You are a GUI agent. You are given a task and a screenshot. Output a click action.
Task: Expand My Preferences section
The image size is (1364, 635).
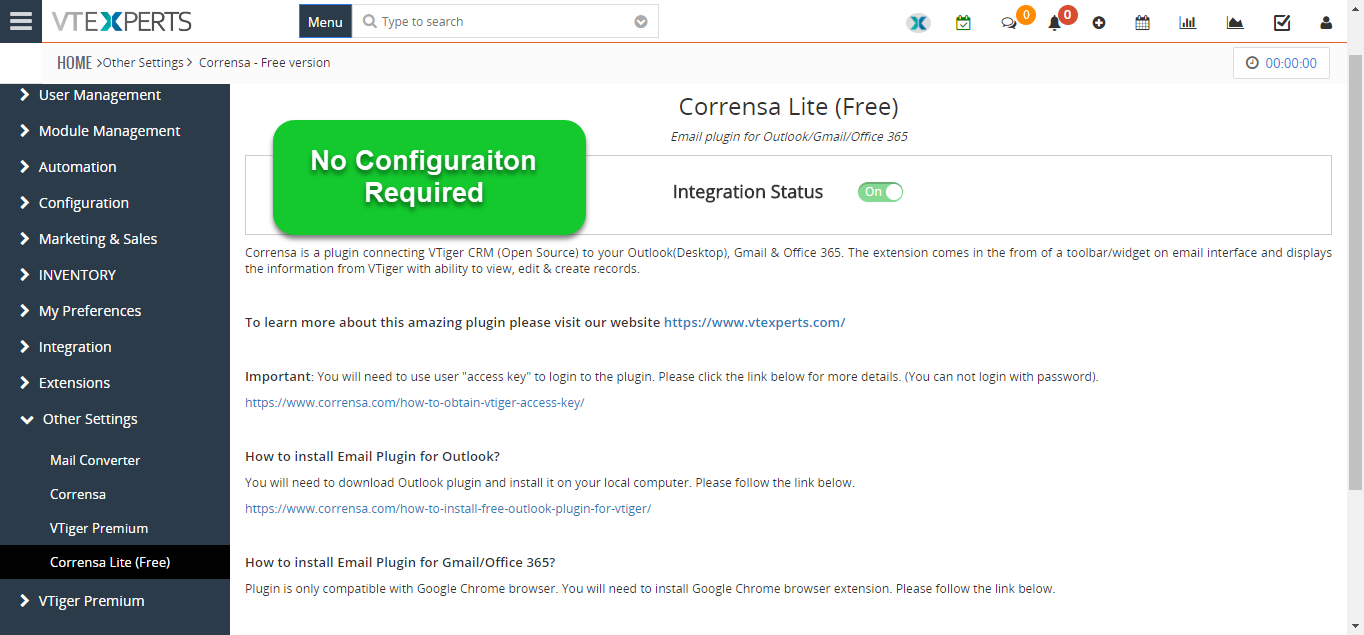coord(115,311)
